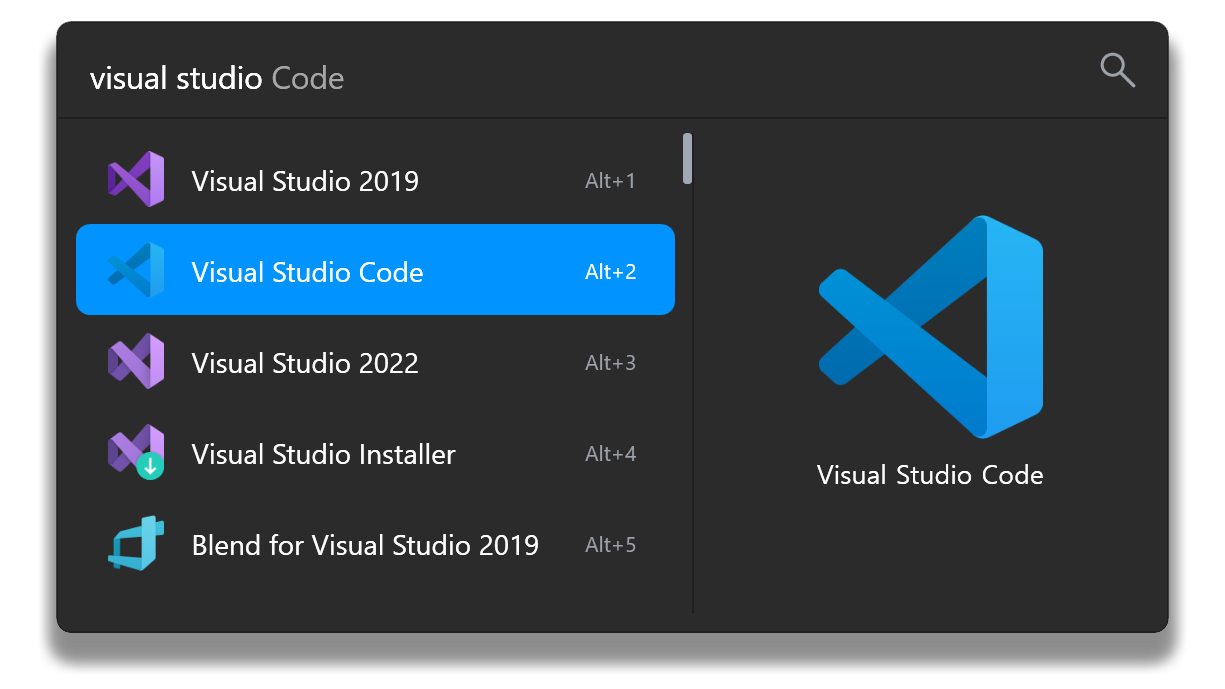
Task: Select the highlighted Visual Studio Code result
Action: click(x=307, y=272)
